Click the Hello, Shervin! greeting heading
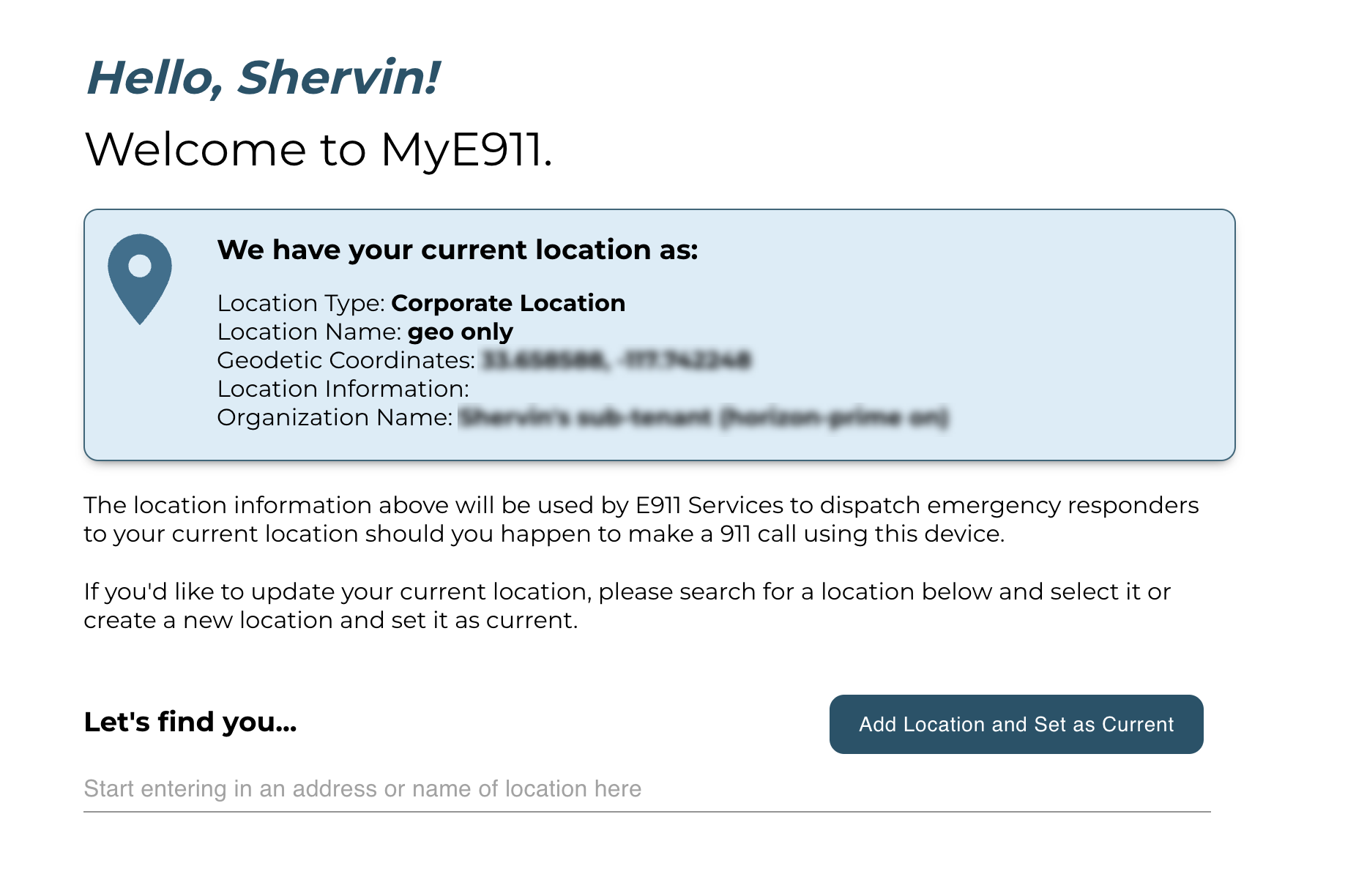Viewport: 1356px width, 896px height. (264, 78)
